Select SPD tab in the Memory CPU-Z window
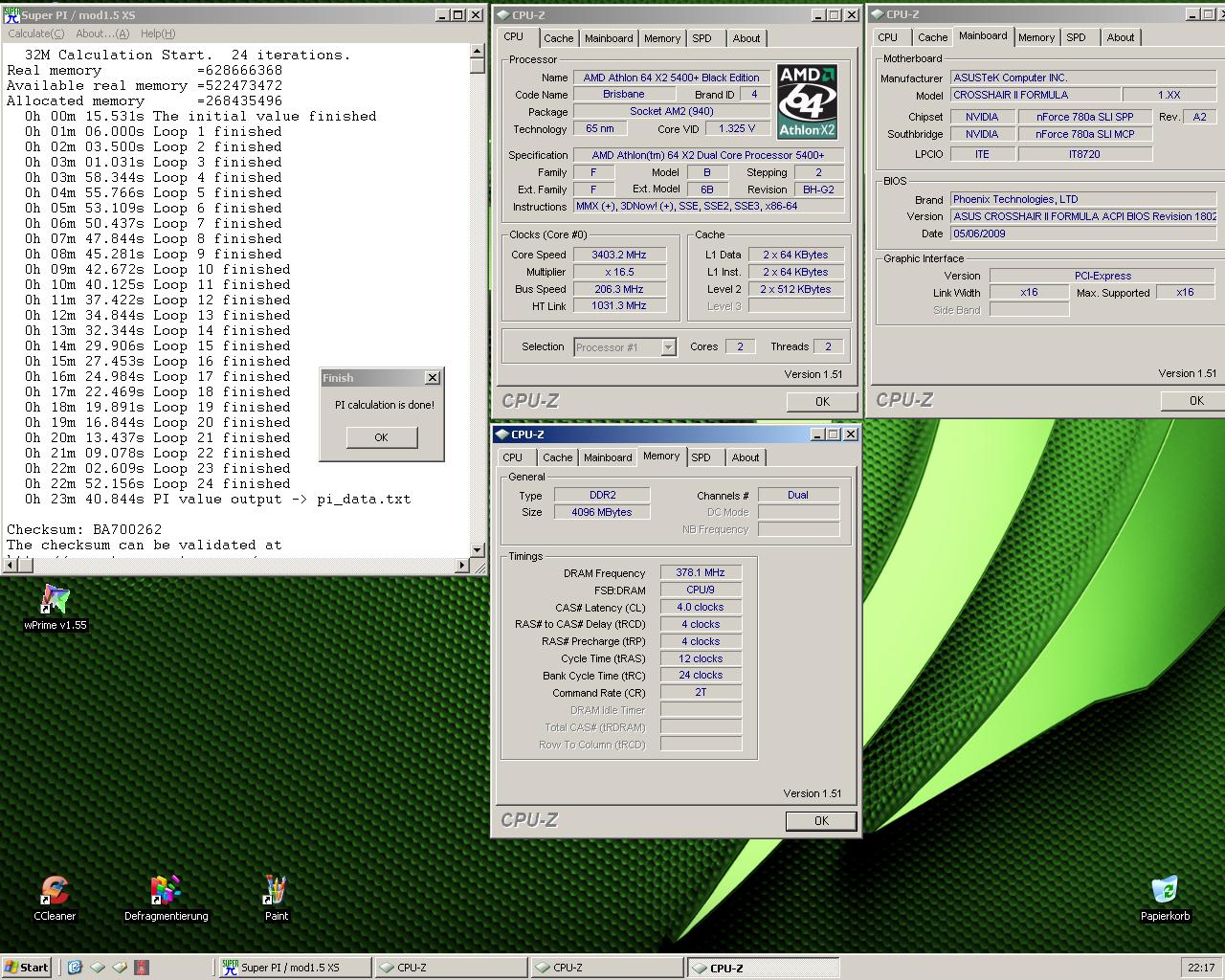 click(702, 457)
